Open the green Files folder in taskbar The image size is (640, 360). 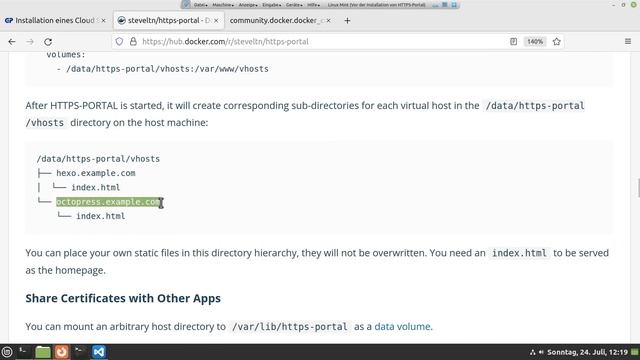tap(42, 352)
